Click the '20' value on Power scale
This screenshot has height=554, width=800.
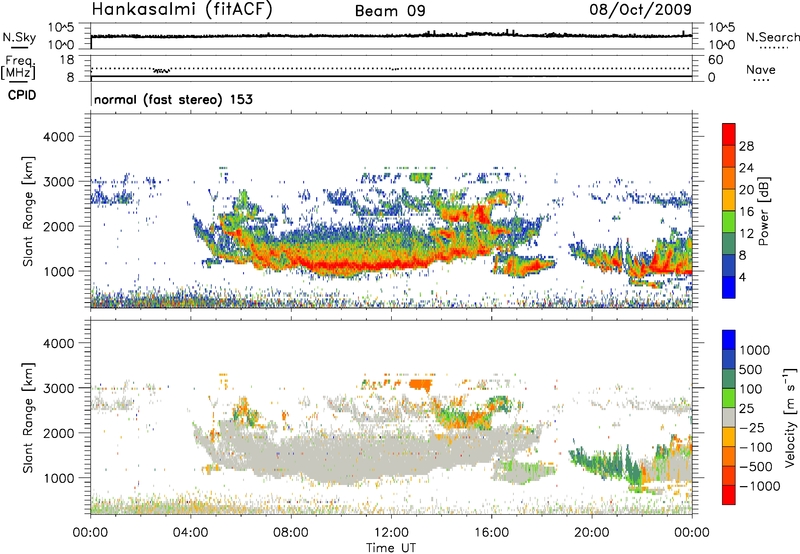click(x=746, y=190)
